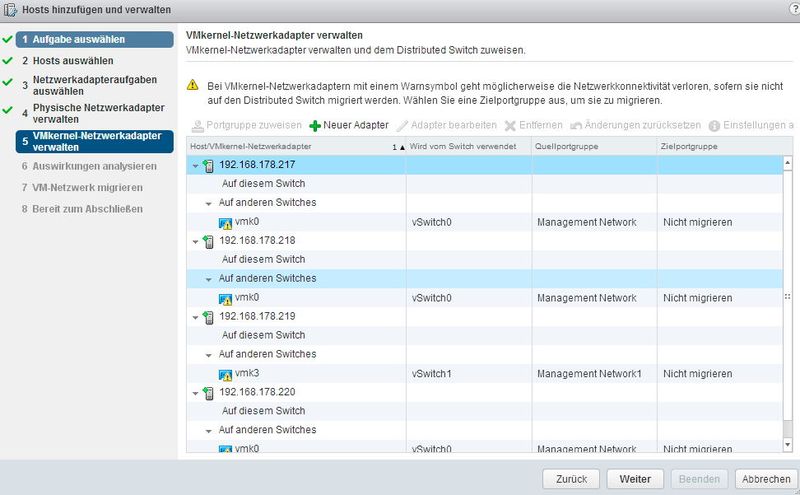Click the Entfernen X icon
This screenshot has height=495, width=800.
coord(510,126)
